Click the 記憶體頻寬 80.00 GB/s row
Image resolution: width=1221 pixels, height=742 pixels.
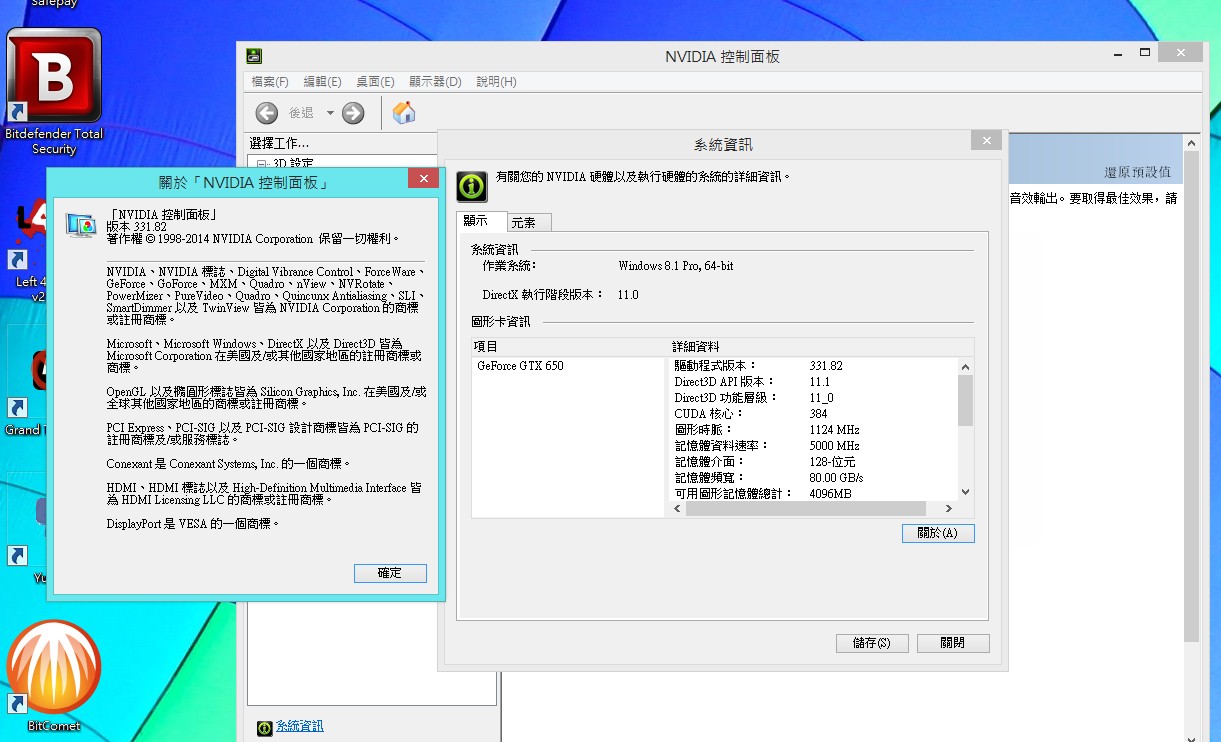pos(812,478)
